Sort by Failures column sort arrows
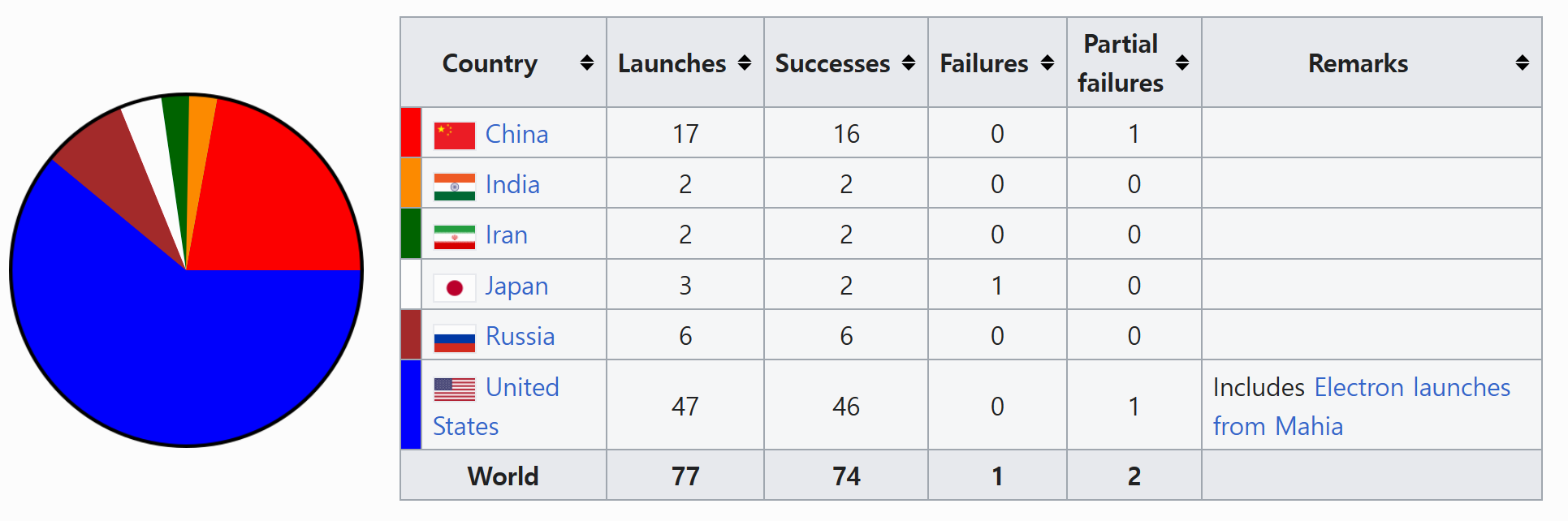 1047,63
